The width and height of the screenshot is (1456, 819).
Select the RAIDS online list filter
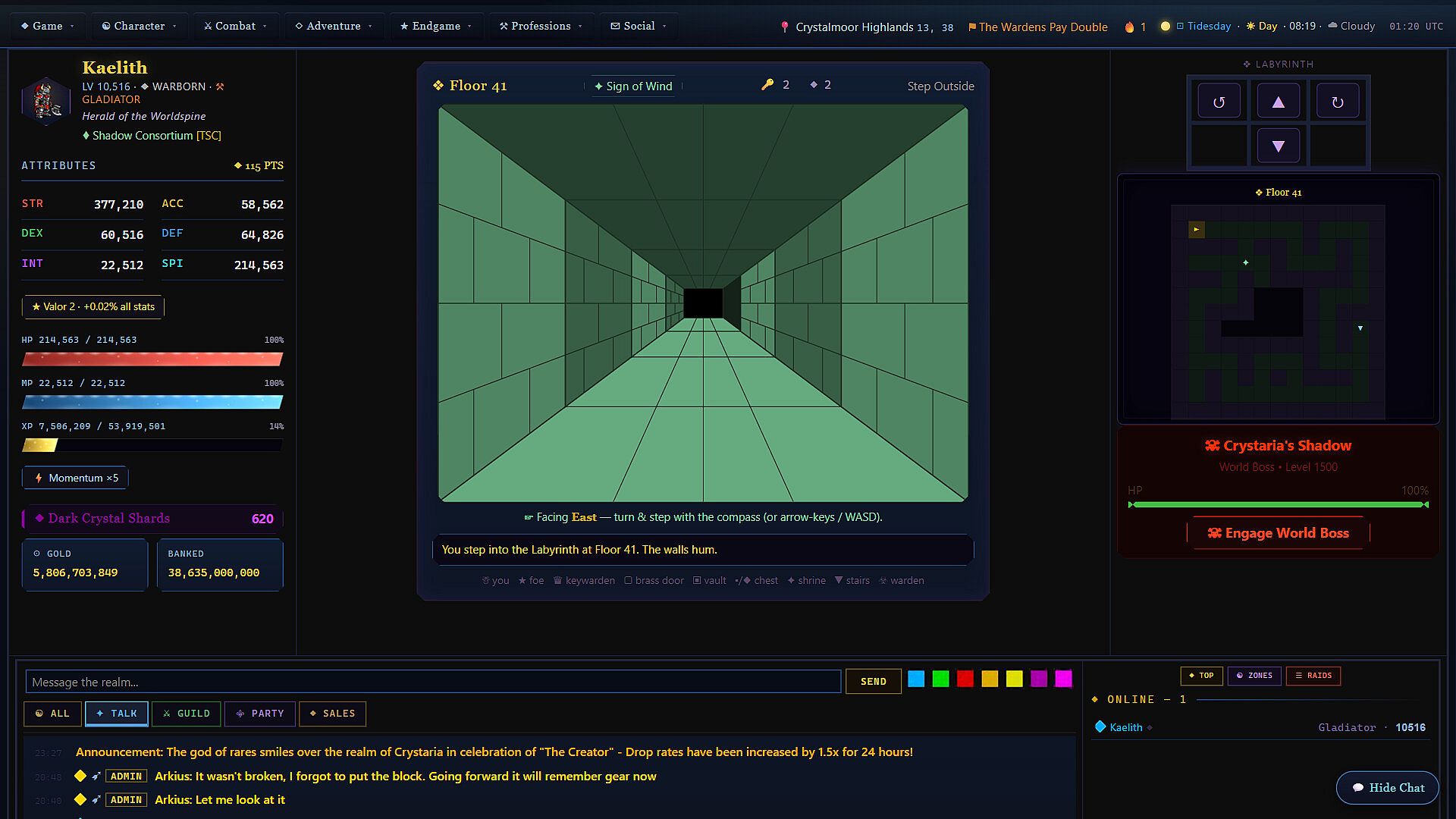[x=1313, y=676]
